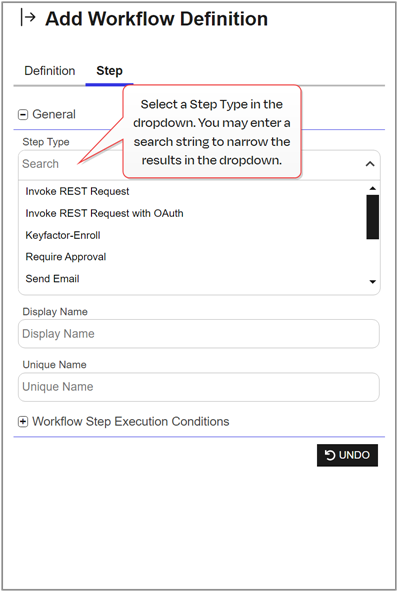Expand Workflow Step Execution Conditions plus icon
The image size is (398, 592).
(x=23, y=422)
